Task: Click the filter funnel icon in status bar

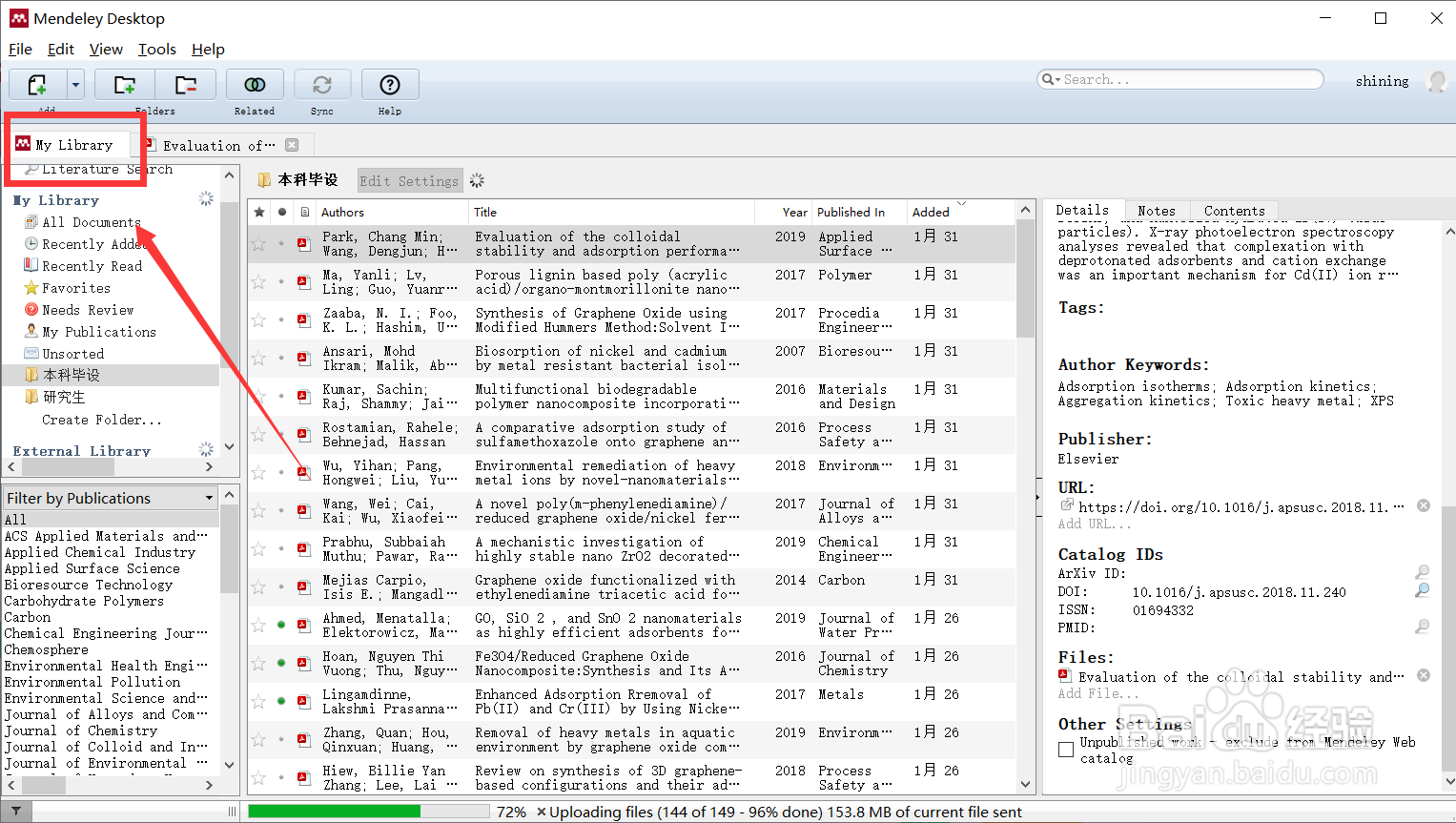Action: tap(16, 812)
